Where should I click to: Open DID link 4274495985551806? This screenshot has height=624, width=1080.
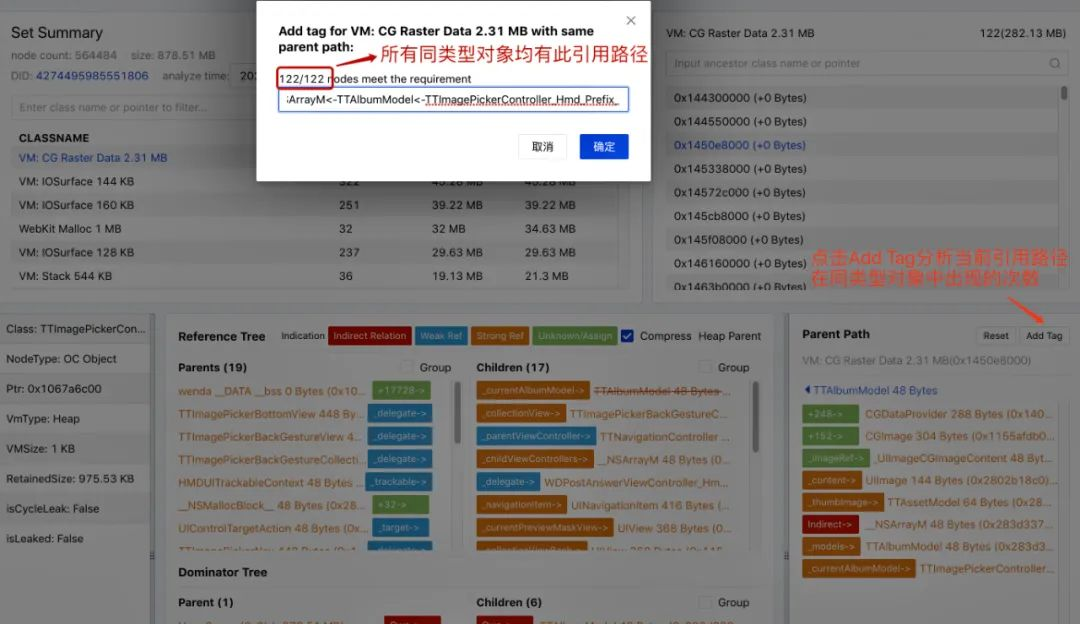(x=92, y=76)
